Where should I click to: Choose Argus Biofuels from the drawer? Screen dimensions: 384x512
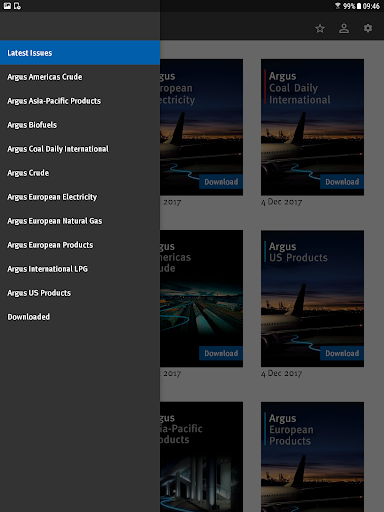[80, 125]
